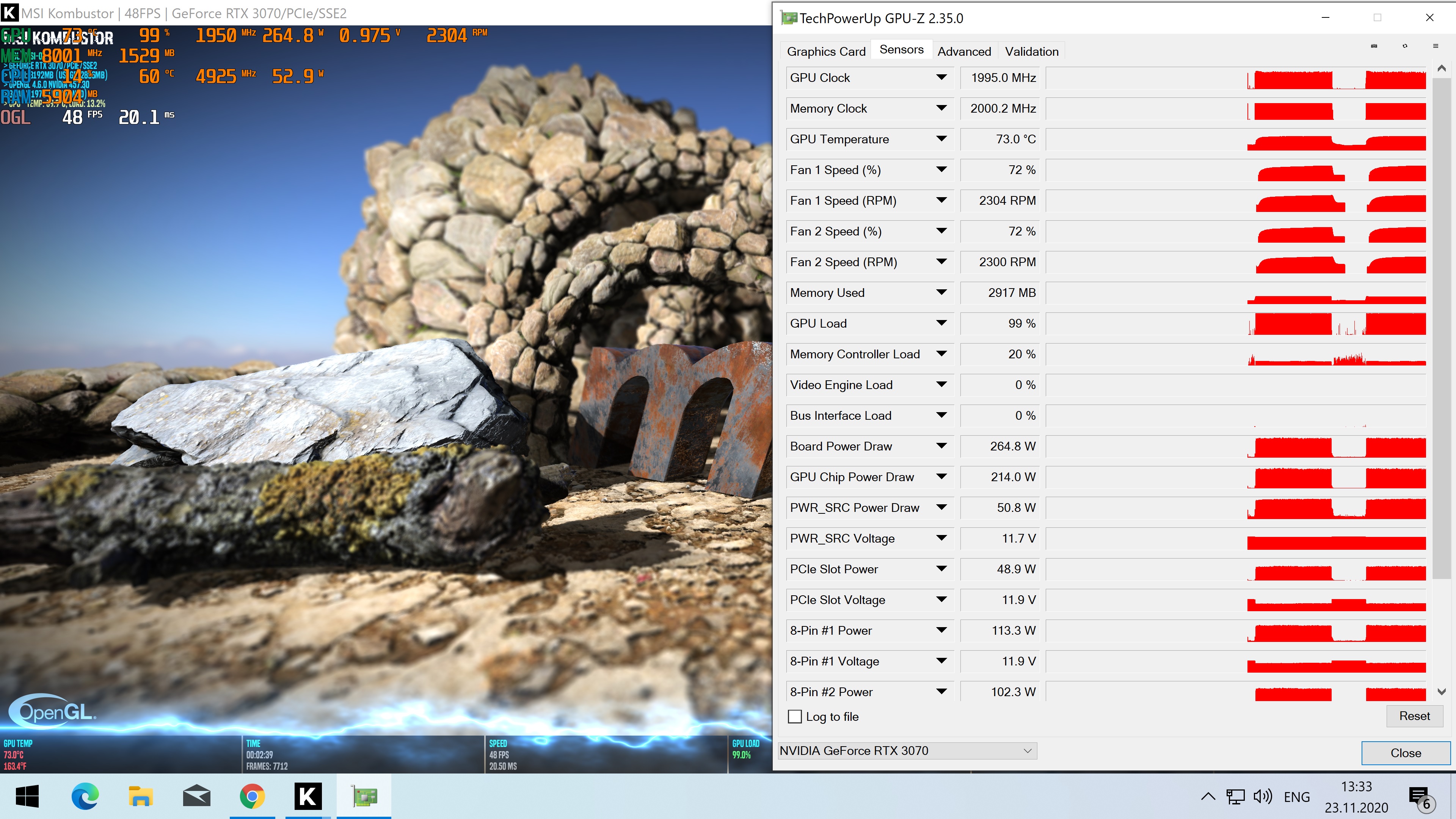Click the GPU-Z taskbar icon
The width and height of the screenshot is (1456, 819).
coord(364,796)
